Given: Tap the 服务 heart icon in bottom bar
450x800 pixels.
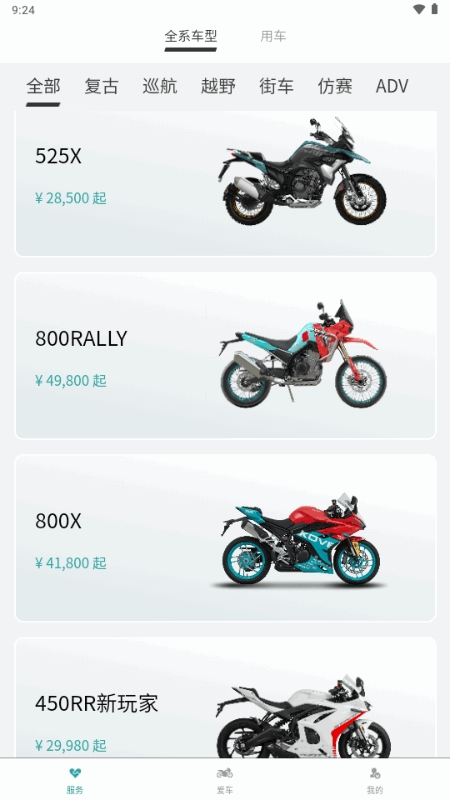Looking at the screenshot, I should coord(75,773).
